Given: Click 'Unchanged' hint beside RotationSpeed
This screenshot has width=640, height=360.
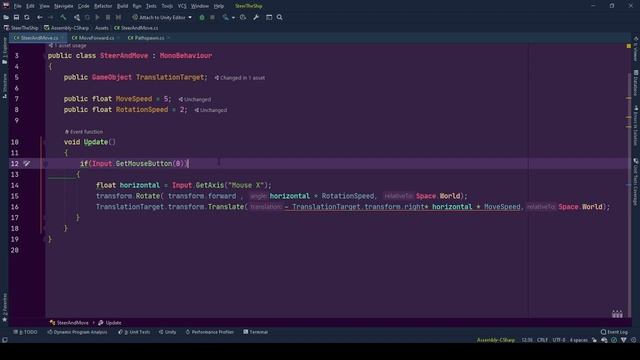Looking at the screenshot, I should (211, 110).
